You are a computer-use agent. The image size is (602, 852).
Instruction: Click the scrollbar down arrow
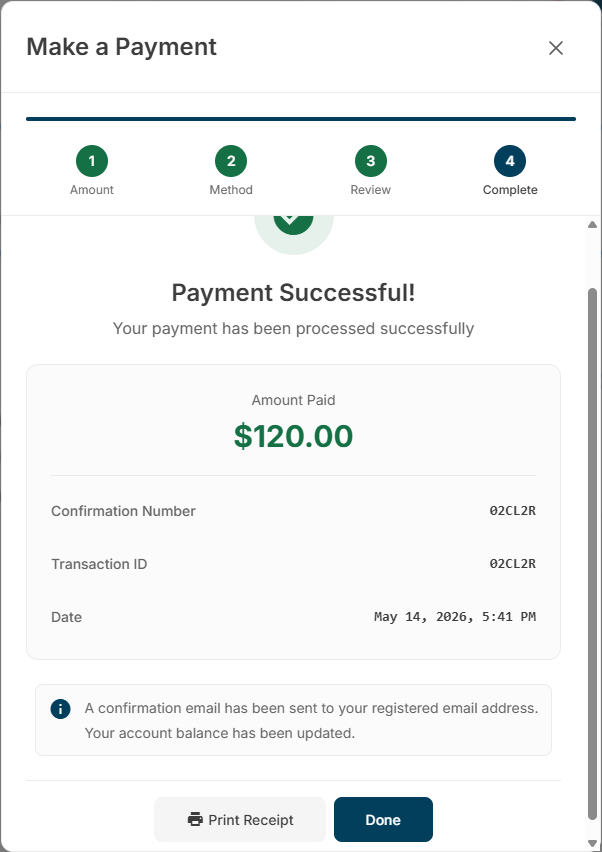pos(592,843)
